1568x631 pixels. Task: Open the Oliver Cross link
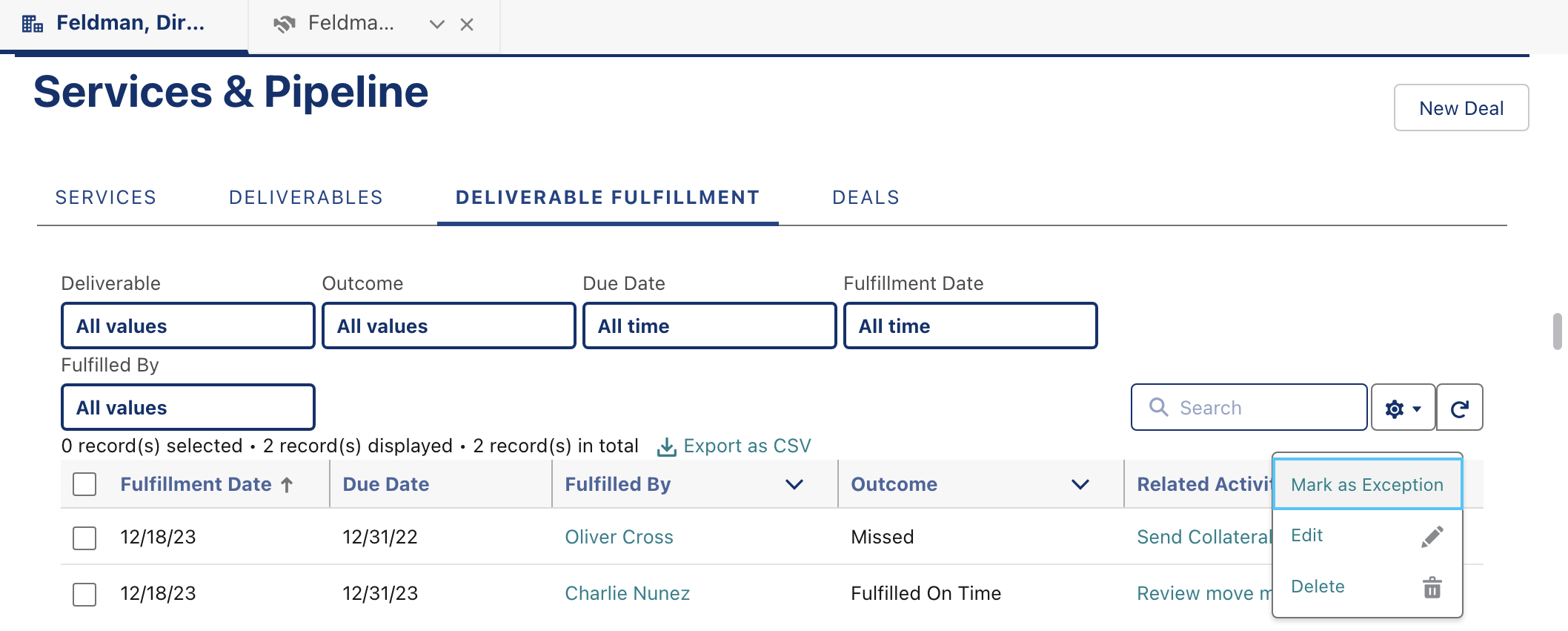[619, 537]
